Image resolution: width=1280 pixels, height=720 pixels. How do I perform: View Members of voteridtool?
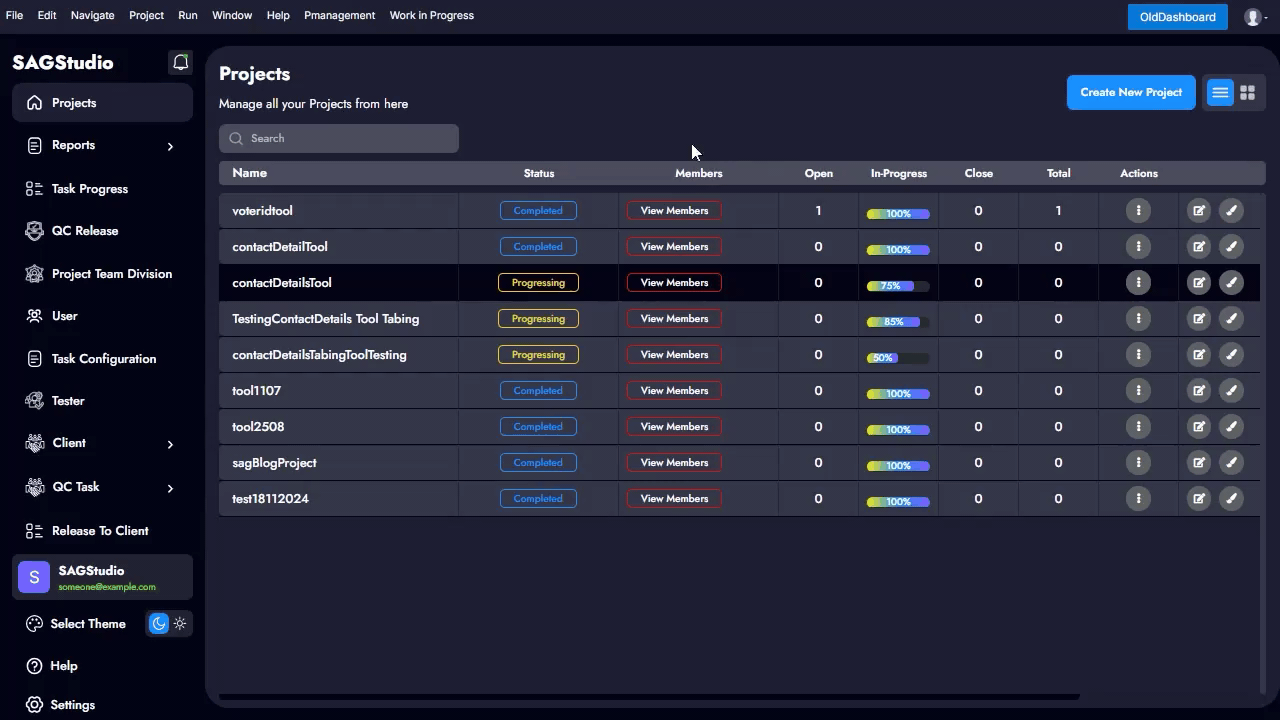[674, 211]
